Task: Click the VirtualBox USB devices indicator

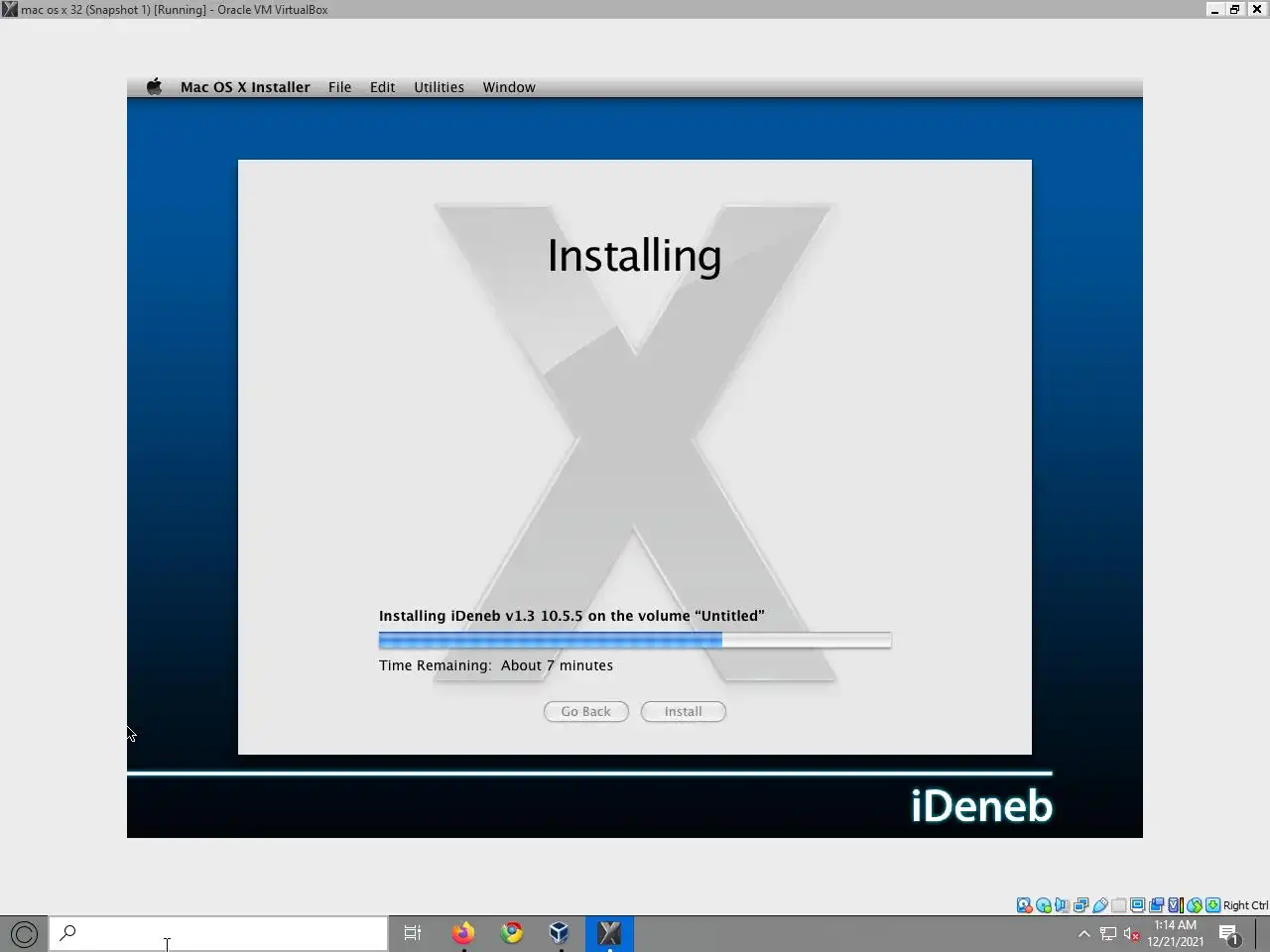Action: (x=1099, y=905)
